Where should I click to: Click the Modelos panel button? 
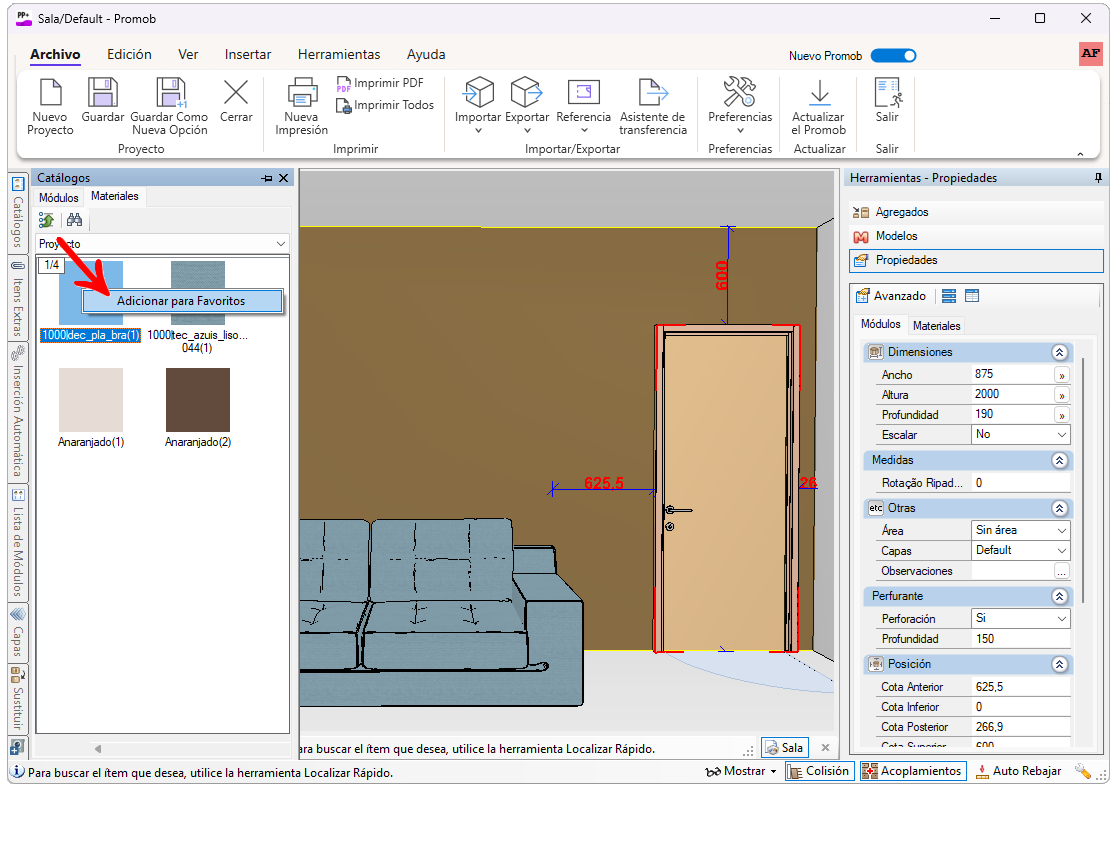tap(896, 236)
